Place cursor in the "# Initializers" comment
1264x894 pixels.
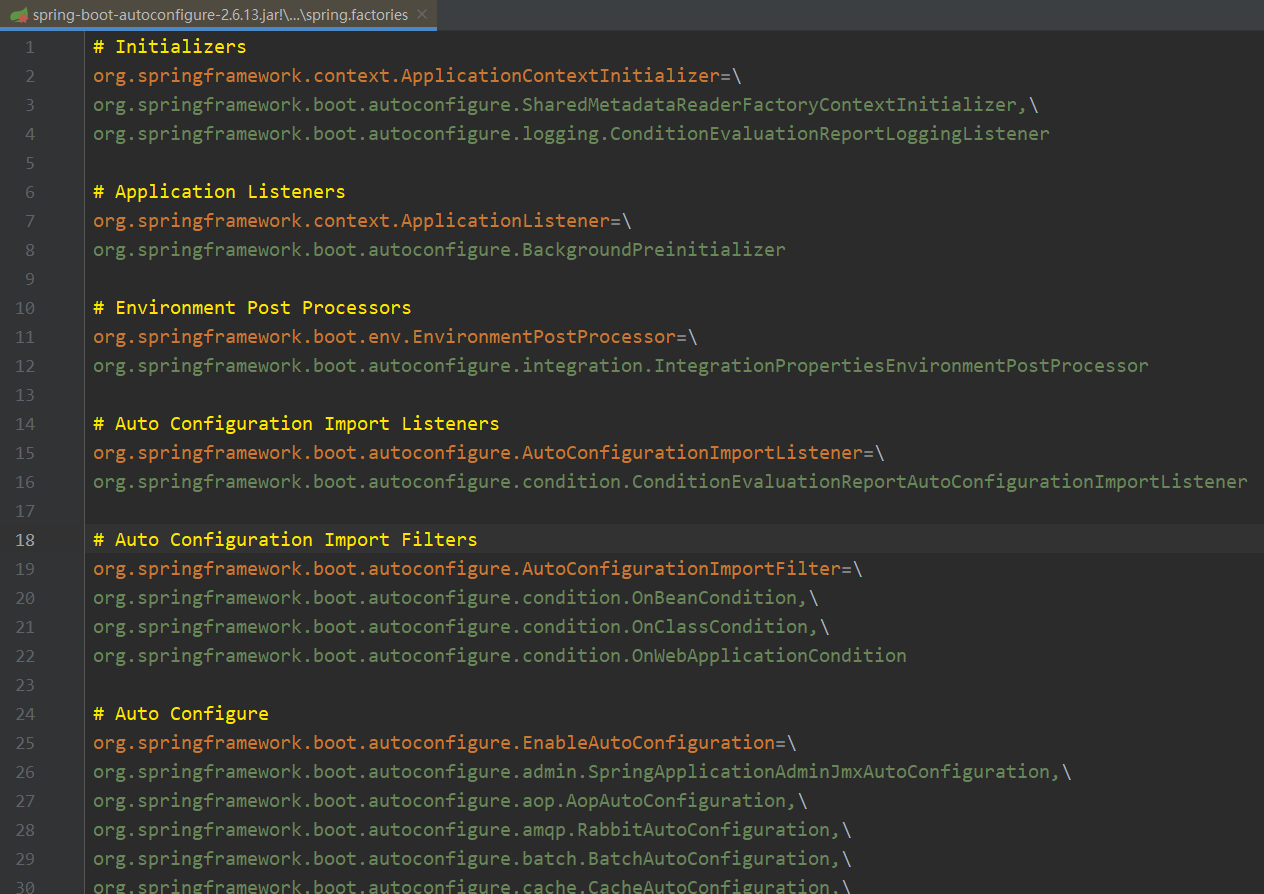(x=168, y=46)
